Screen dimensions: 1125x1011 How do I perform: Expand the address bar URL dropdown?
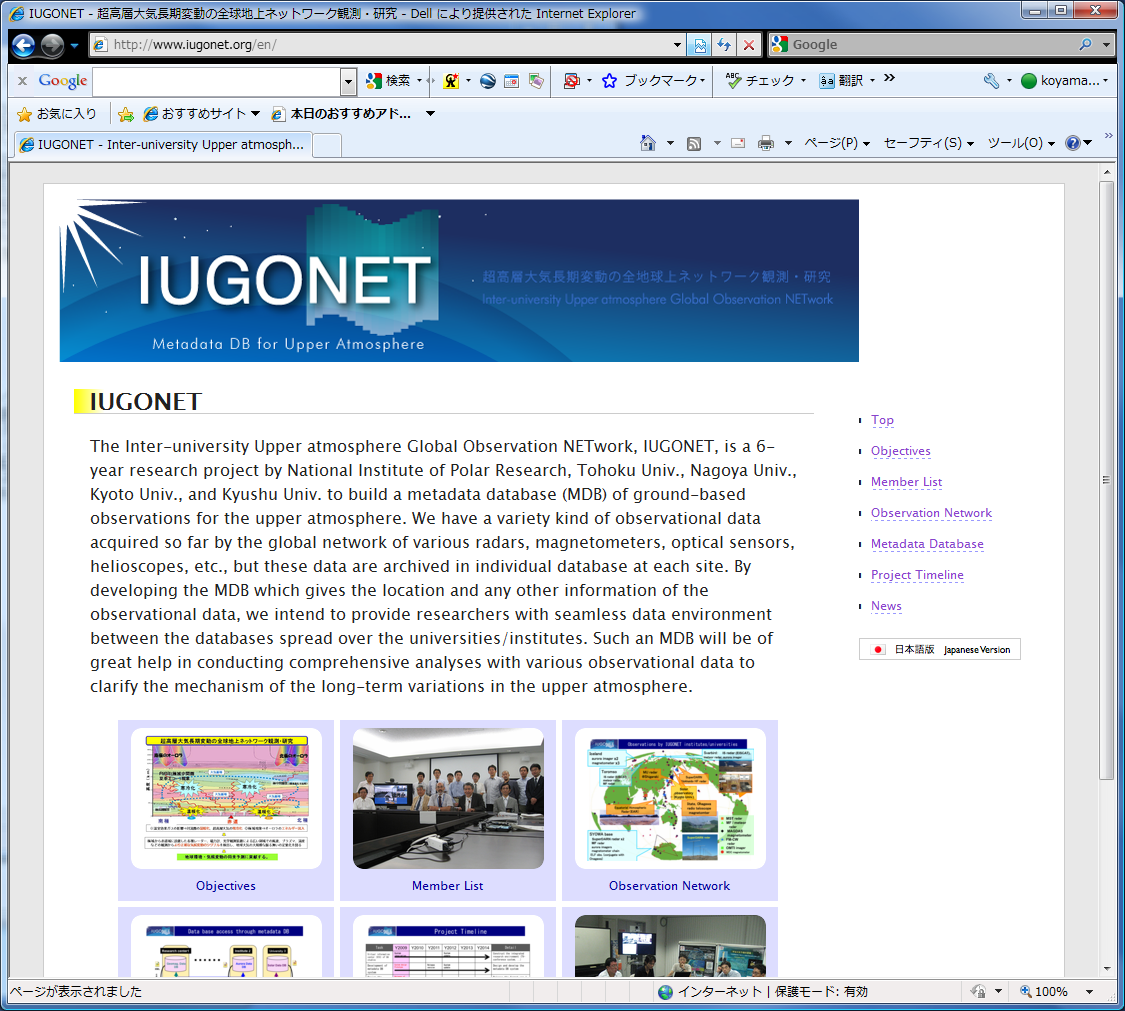pyautogui.click(x=677, y=45)
